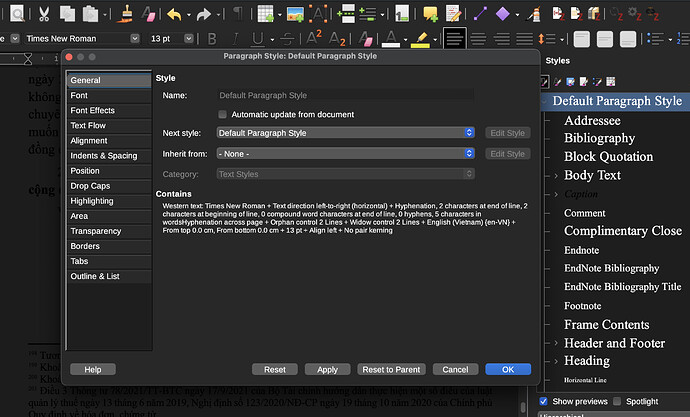
Task: Open the font size dropdown arrow
Action: pos(189,39)
